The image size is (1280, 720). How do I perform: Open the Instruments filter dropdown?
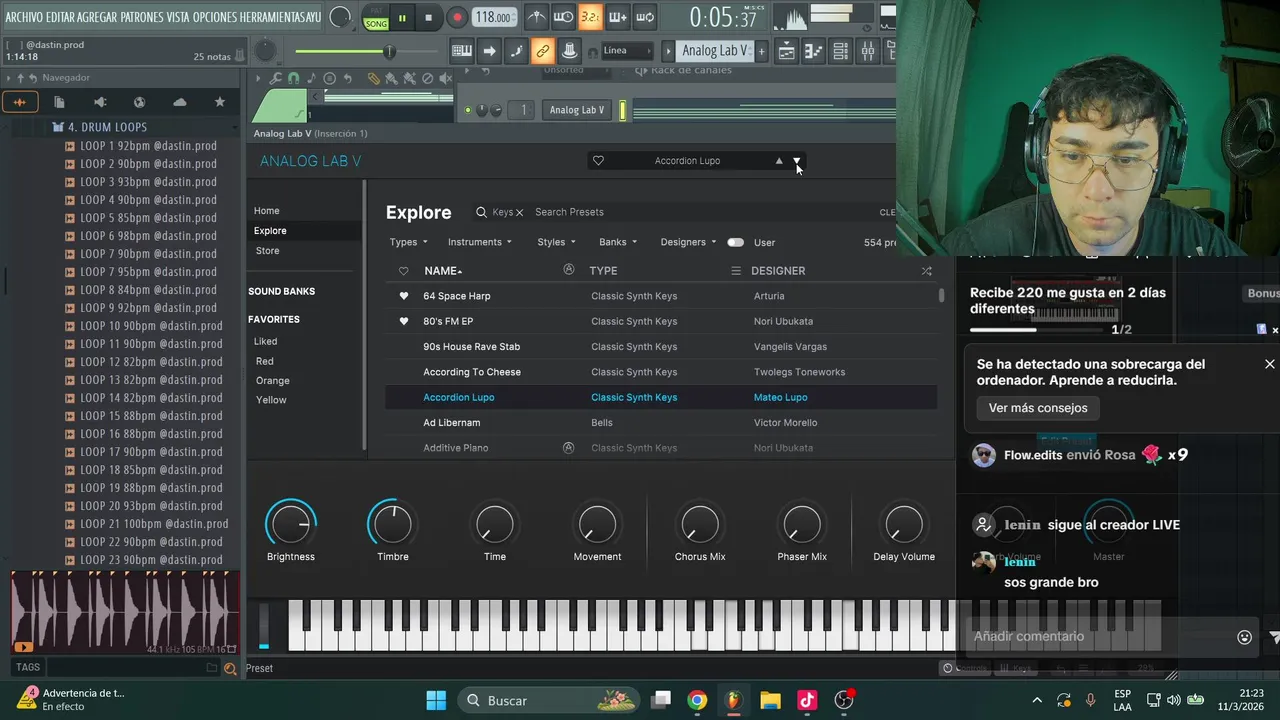[480, 242]
